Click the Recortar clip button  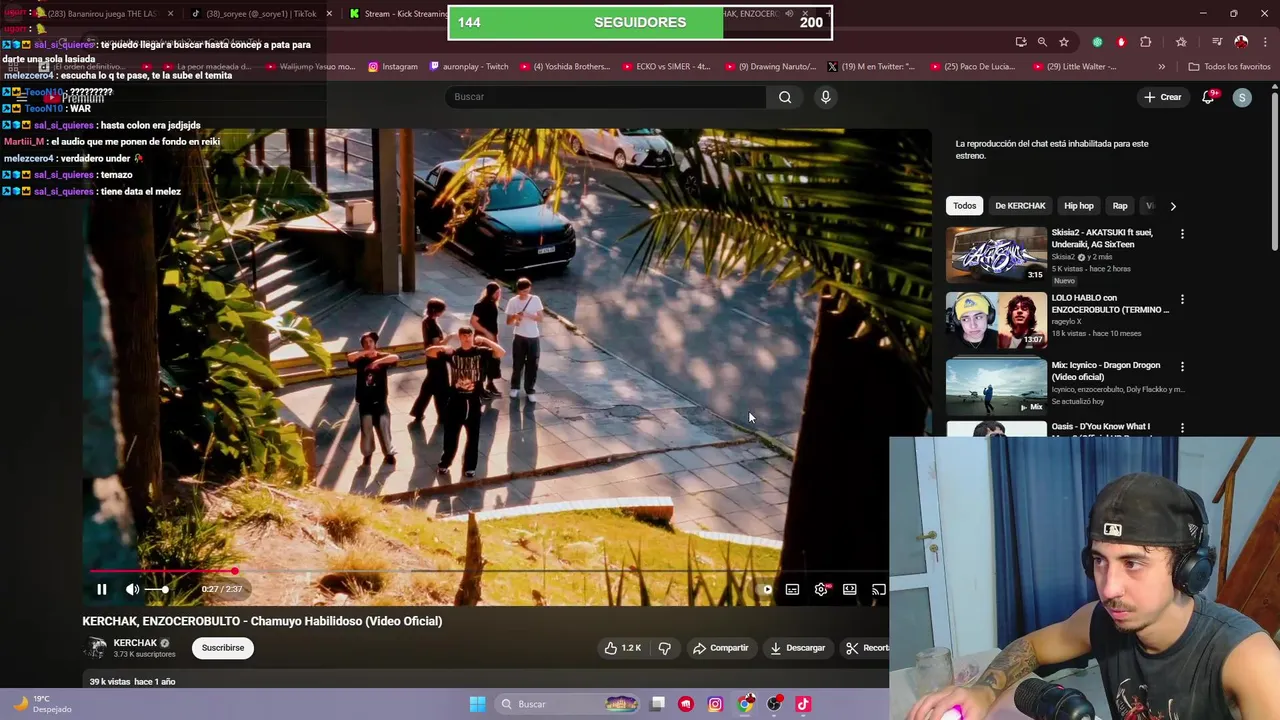pos(866,648)
